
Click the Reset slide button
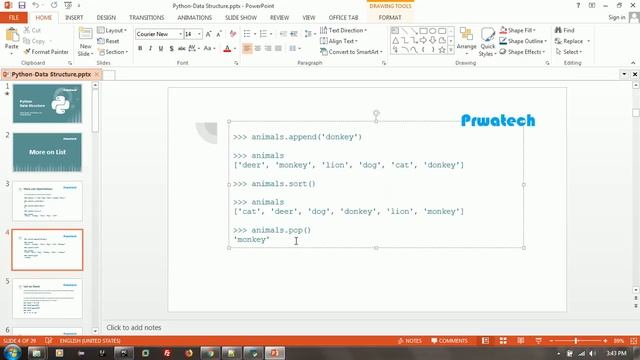click(x=108, y=41)
